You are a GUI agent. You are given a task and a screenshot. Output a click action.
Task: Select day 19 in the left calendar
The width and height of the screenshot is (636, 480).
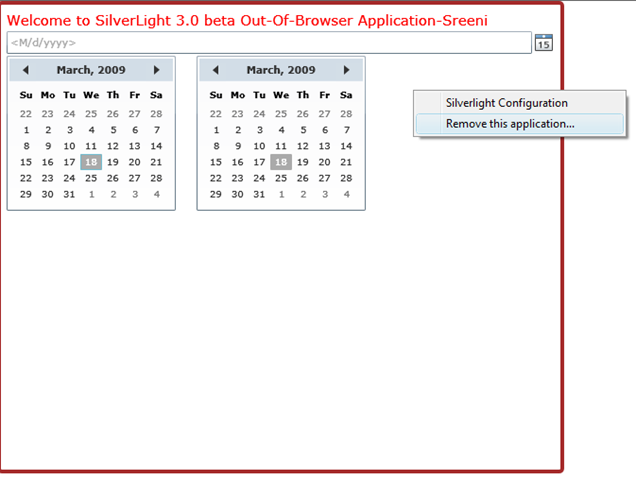(x=113, y=162)
